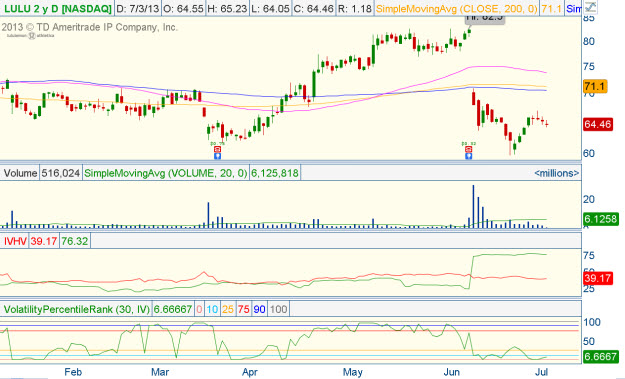Click the D: 7/3/13 date readout

pyautogui.click(x=138, y=8)
